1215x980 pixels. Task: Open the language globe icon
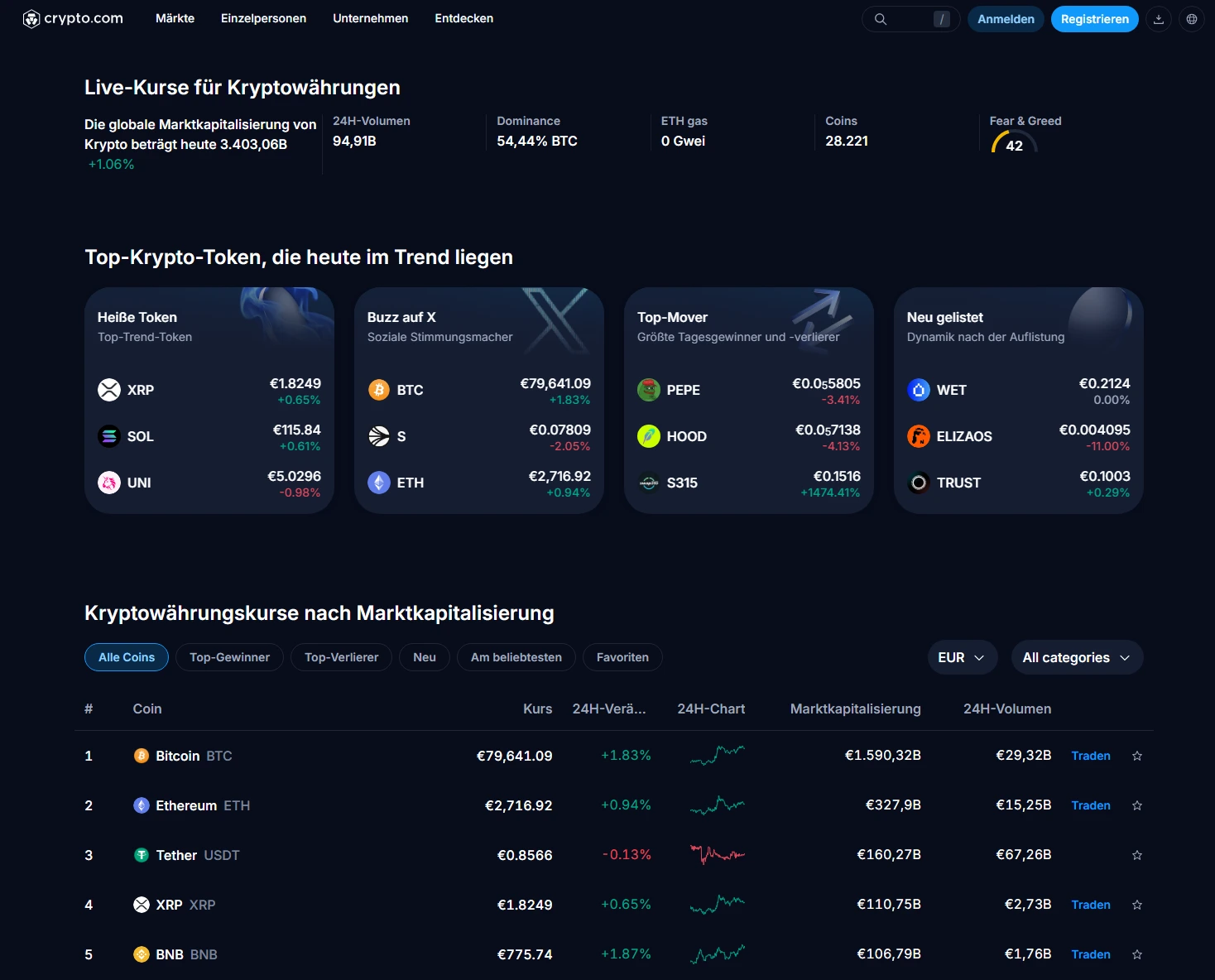(1192, 19)
